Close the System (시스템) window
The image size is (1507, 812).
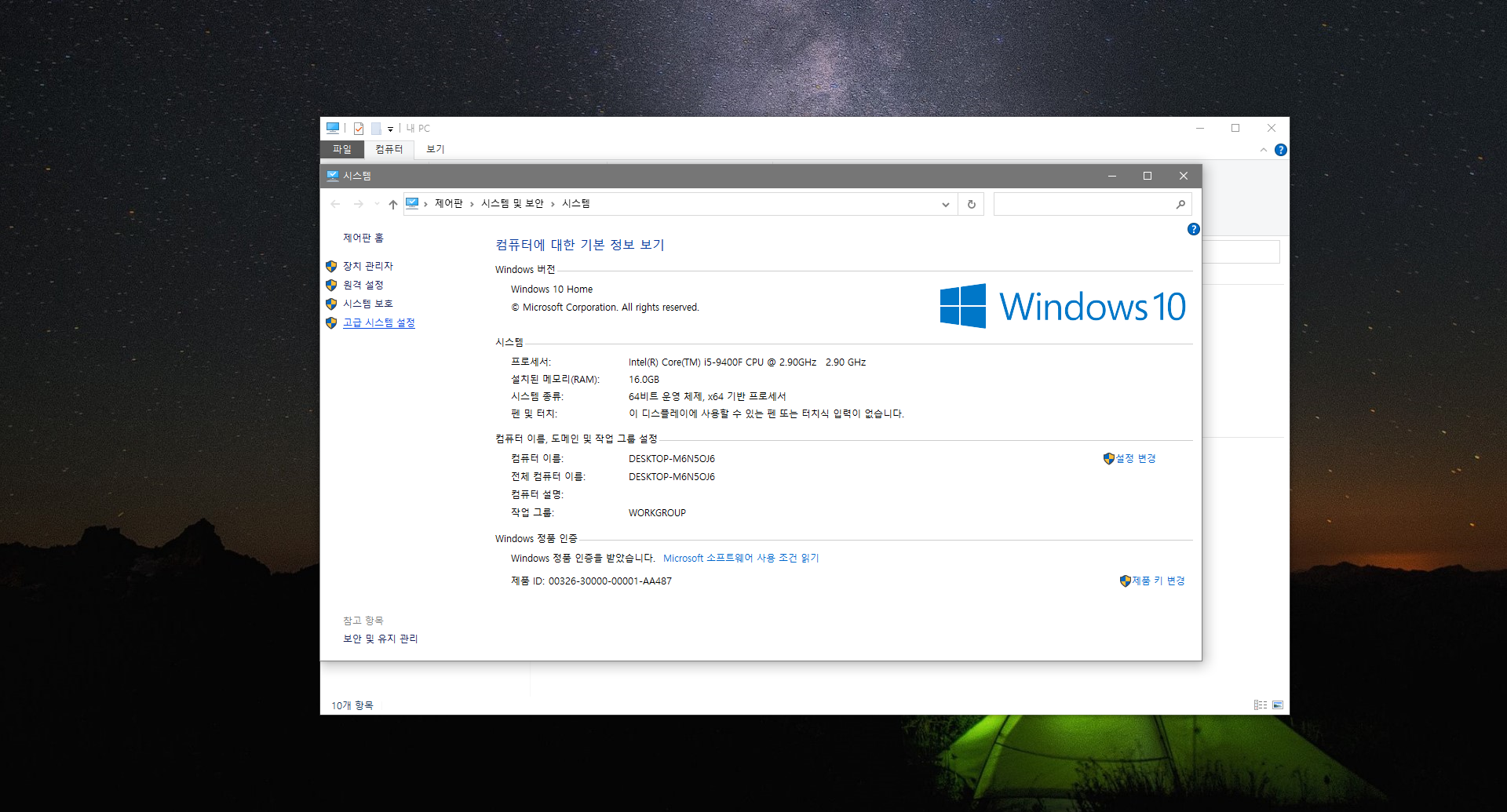pyautogui.click(x=1184, y=176)
